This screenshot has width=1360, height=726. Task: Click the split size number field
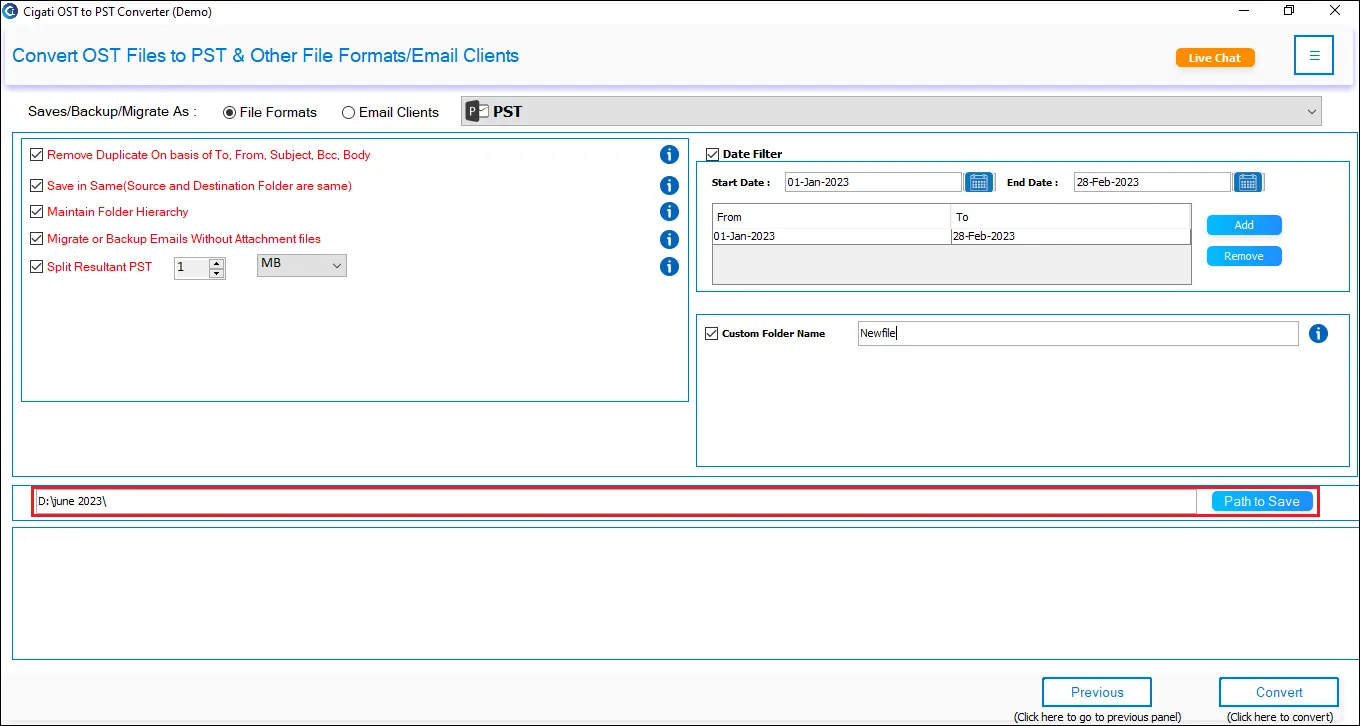click(x=192, y=268)
